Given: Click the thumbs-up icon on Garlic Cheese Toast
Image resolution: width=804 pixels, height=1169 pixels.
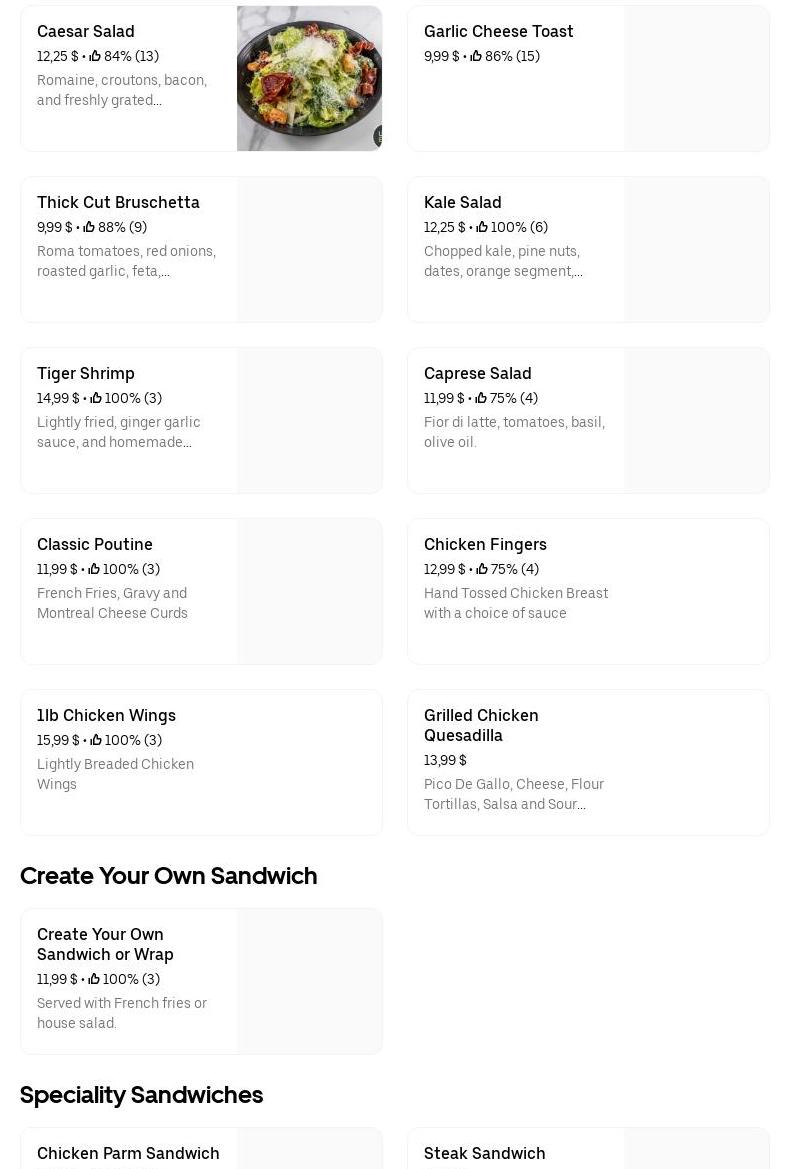Looking at the screenshot, I should (476, 57).
